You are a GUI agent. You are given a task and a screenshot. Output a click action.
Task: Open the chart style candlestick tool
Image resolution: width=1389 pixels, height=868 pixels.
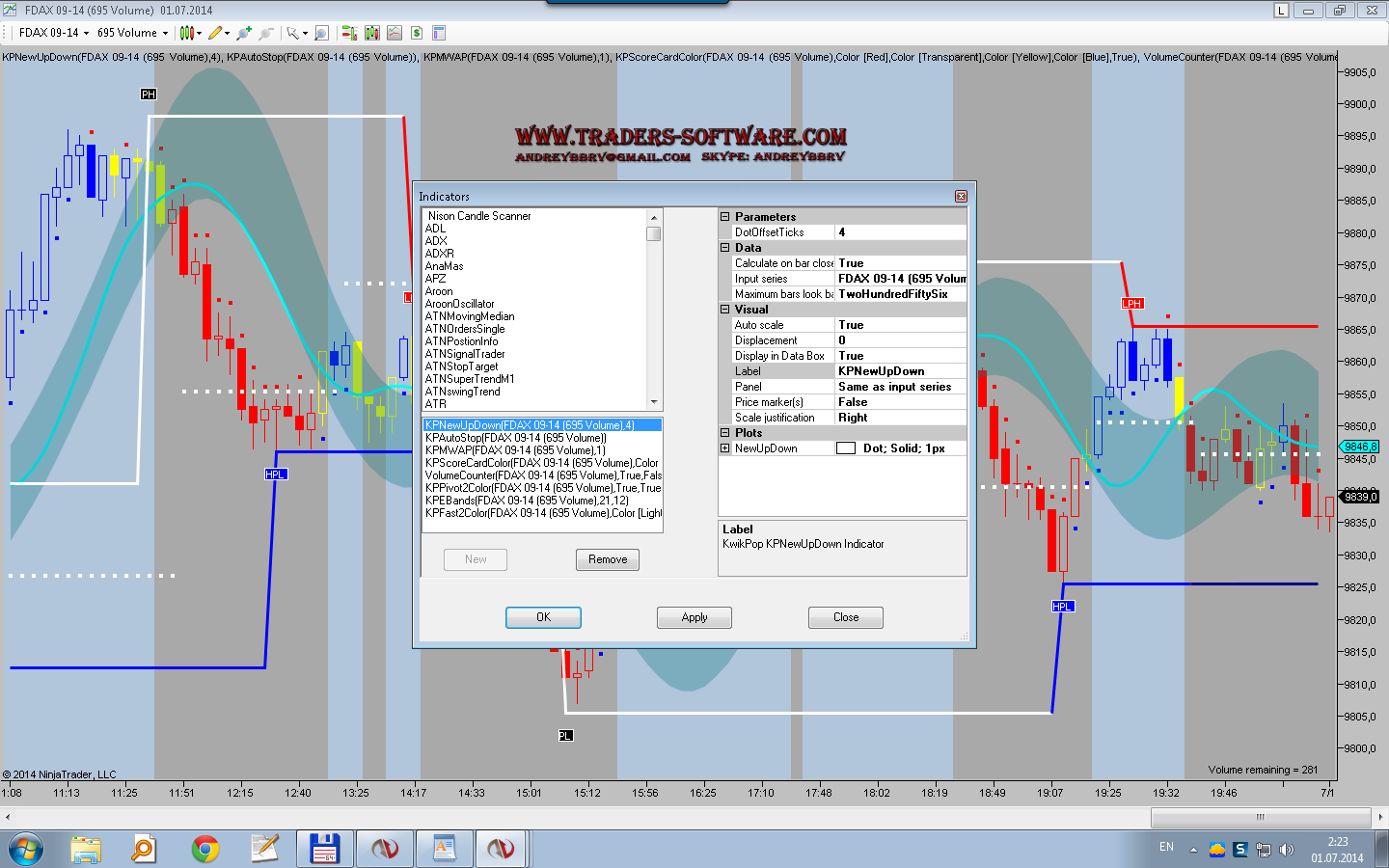tap(187, 33)
